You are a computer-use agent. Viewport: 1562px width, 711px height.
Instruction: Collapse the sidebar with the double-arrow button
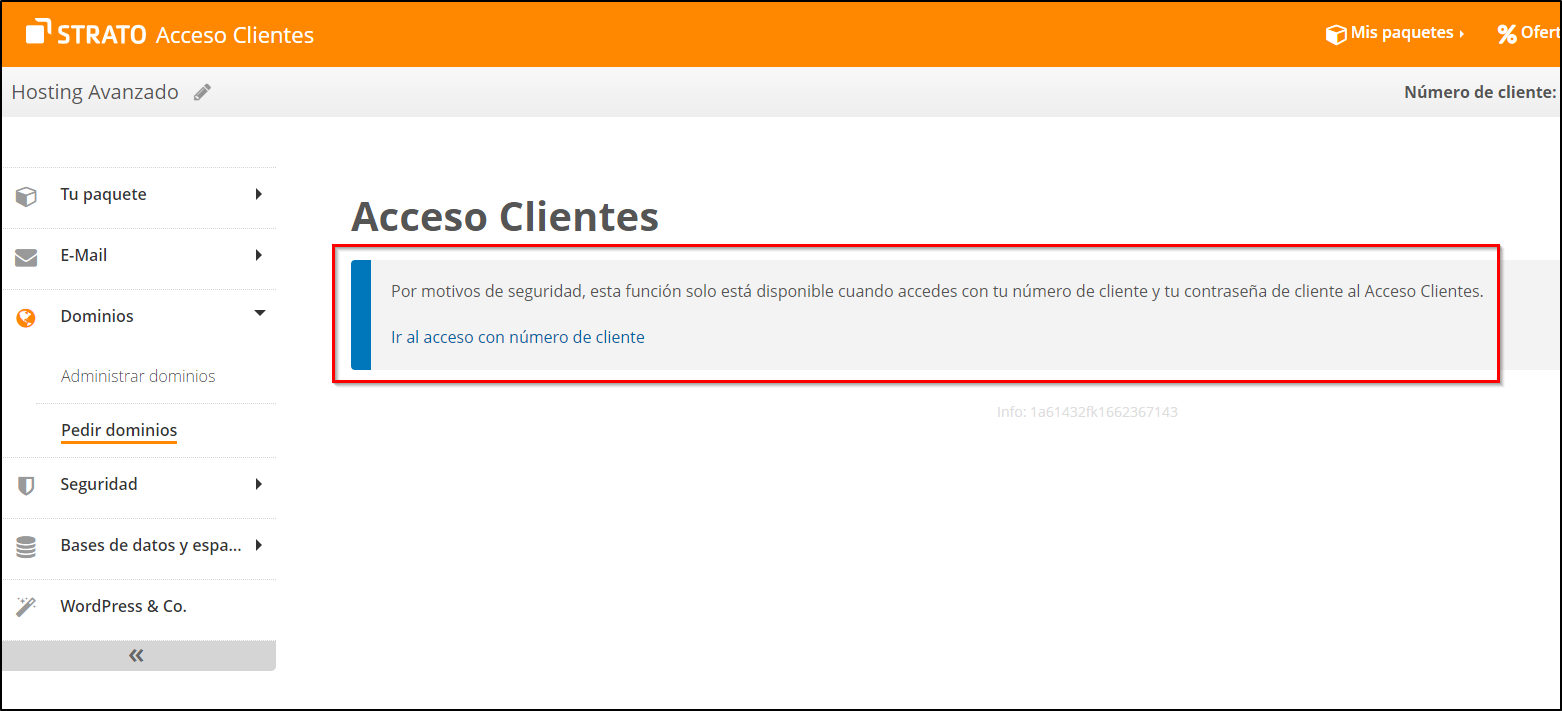tap(138, 655)
